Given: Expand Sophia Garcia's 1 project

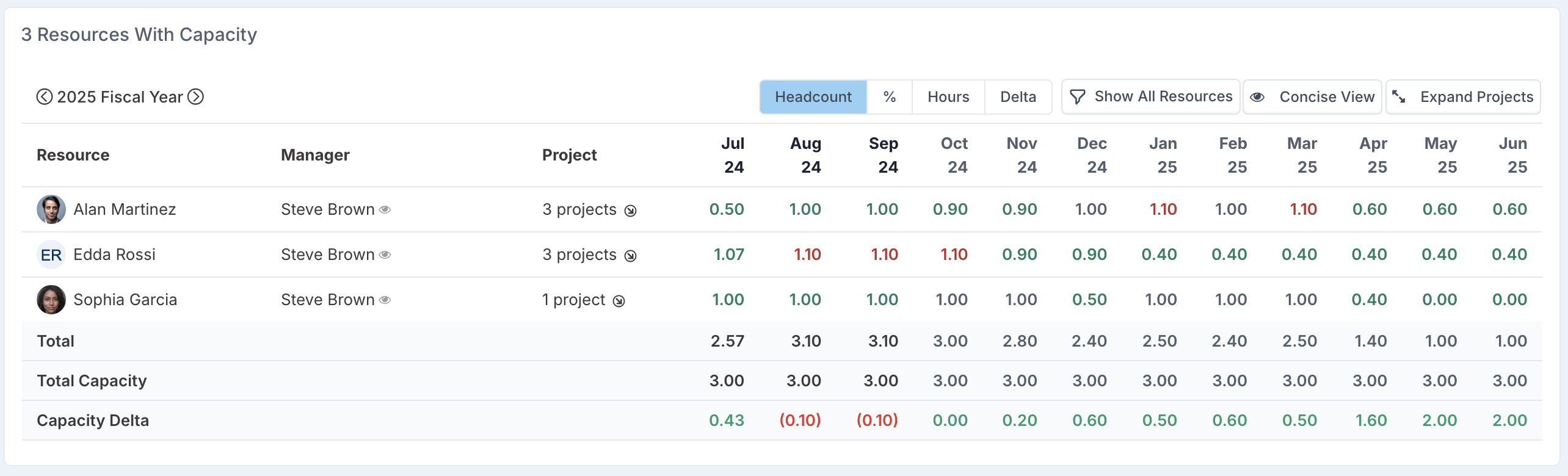Looking at the screenshot, I should click(x=619, y=301).
